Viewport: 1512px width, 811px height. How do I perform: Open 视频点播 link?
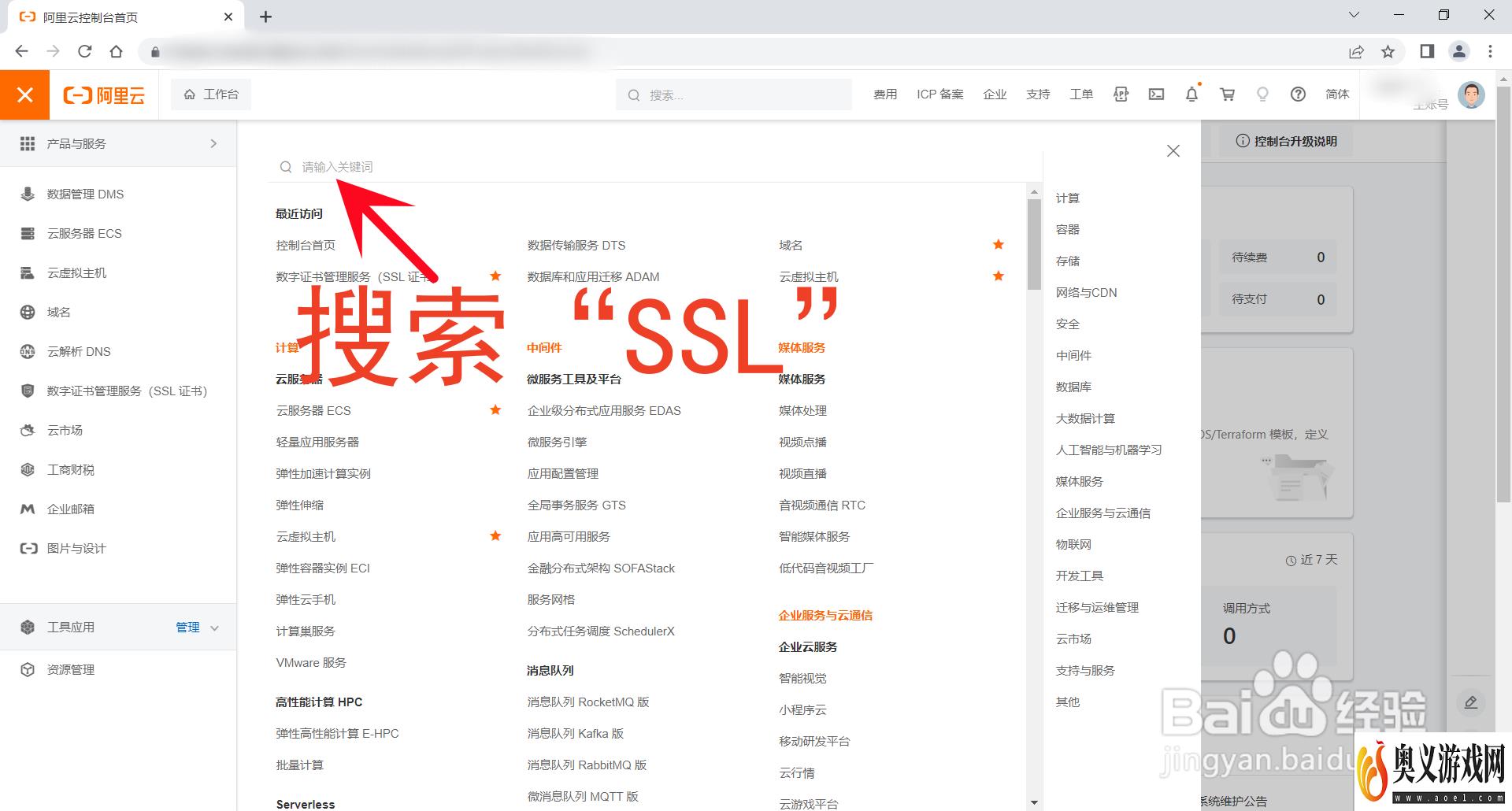pos(802,442)
